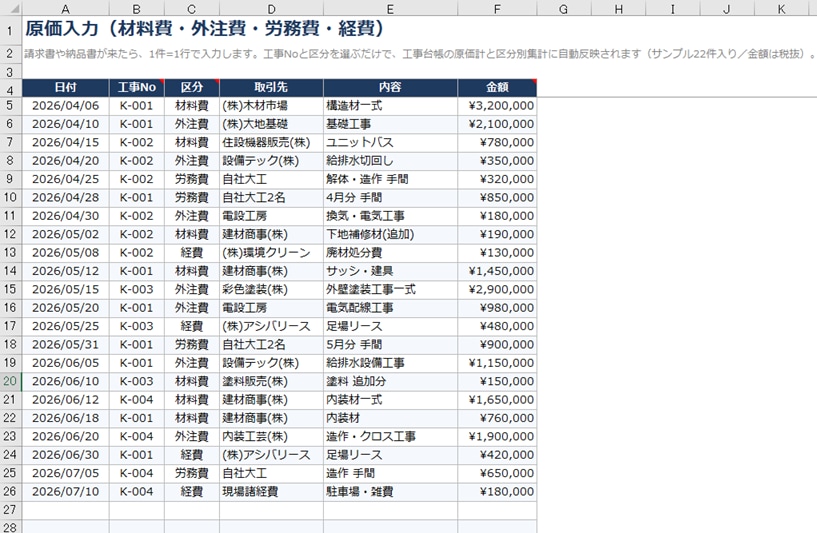Select date cell 2026/06/12

(66, 400)
